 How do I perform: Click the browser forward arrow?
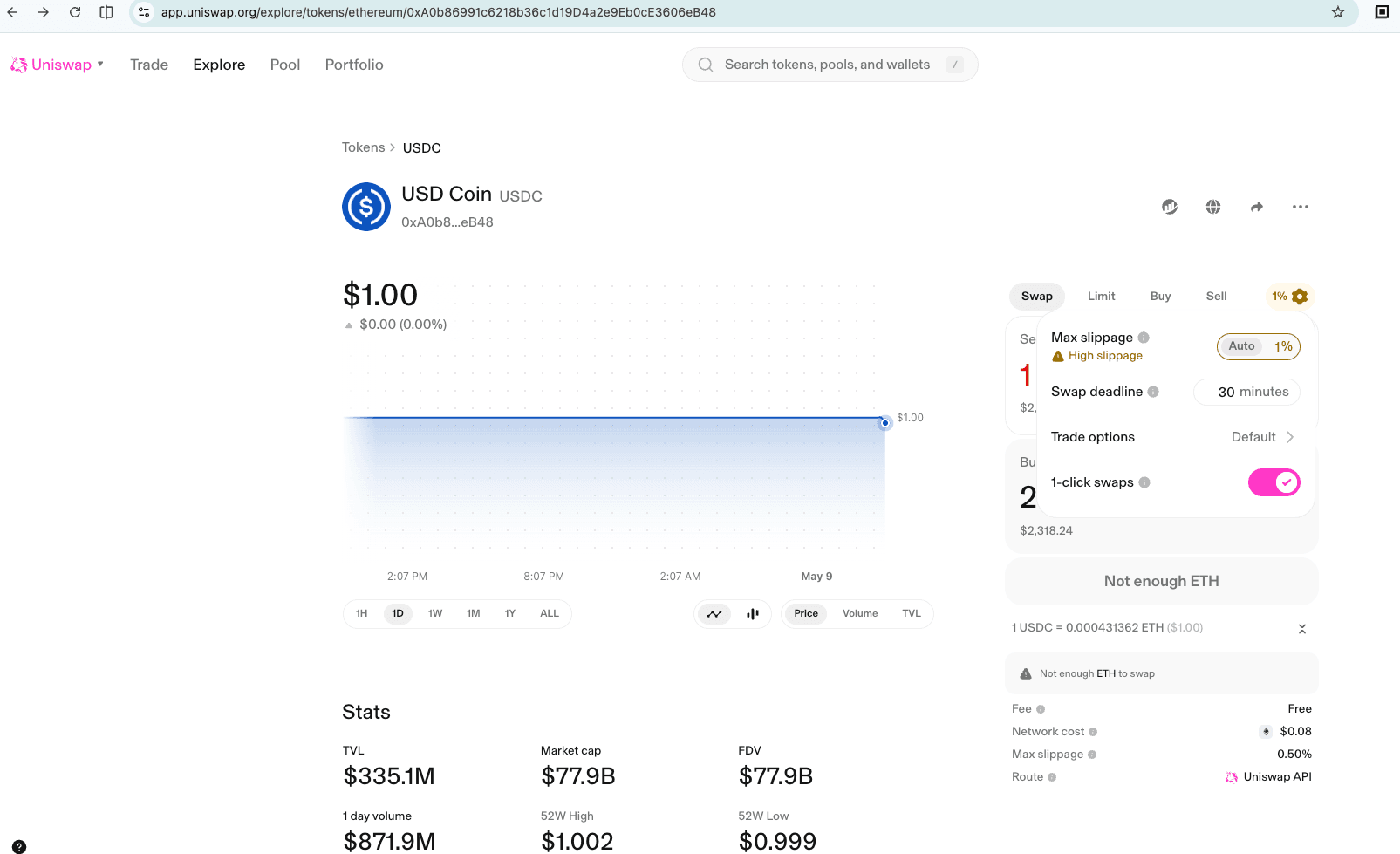pyautogui.click(x=44, y=12)
